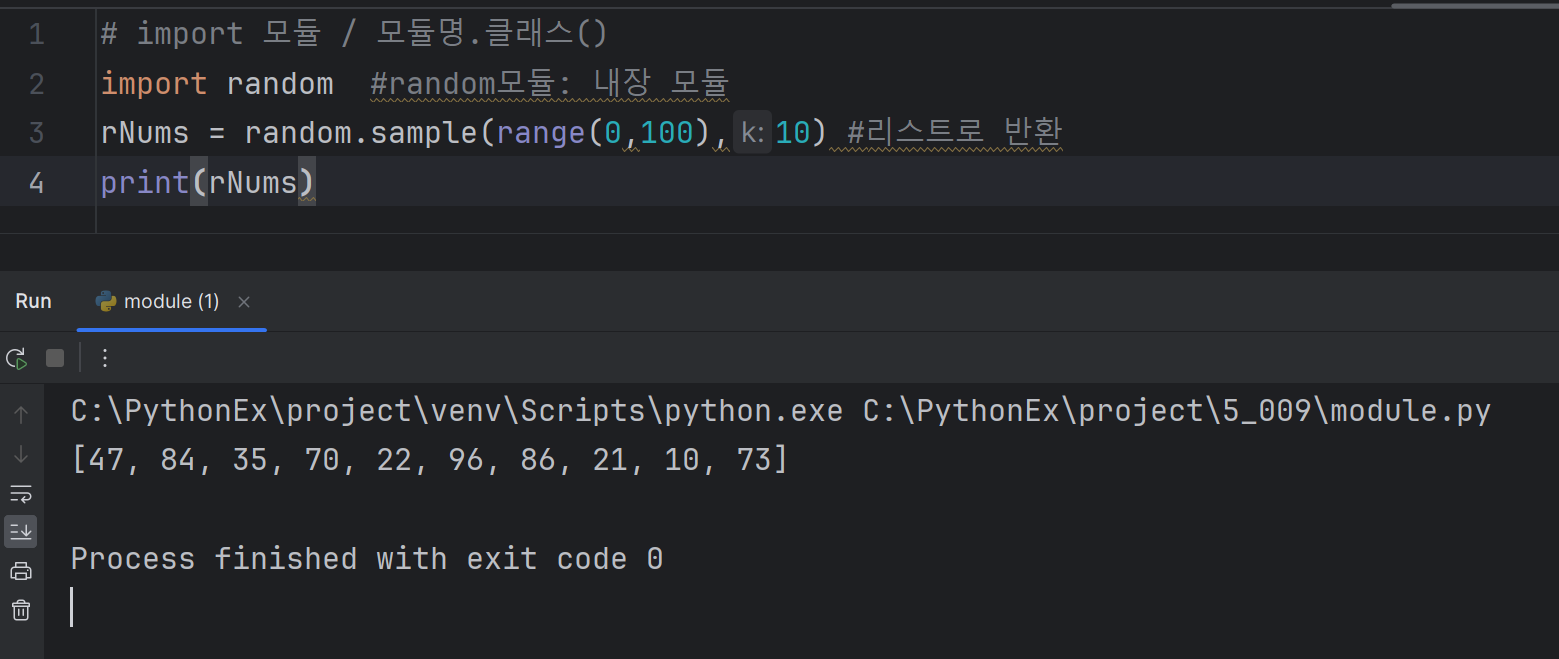Click the python.exe path in console

pos(457,411)
